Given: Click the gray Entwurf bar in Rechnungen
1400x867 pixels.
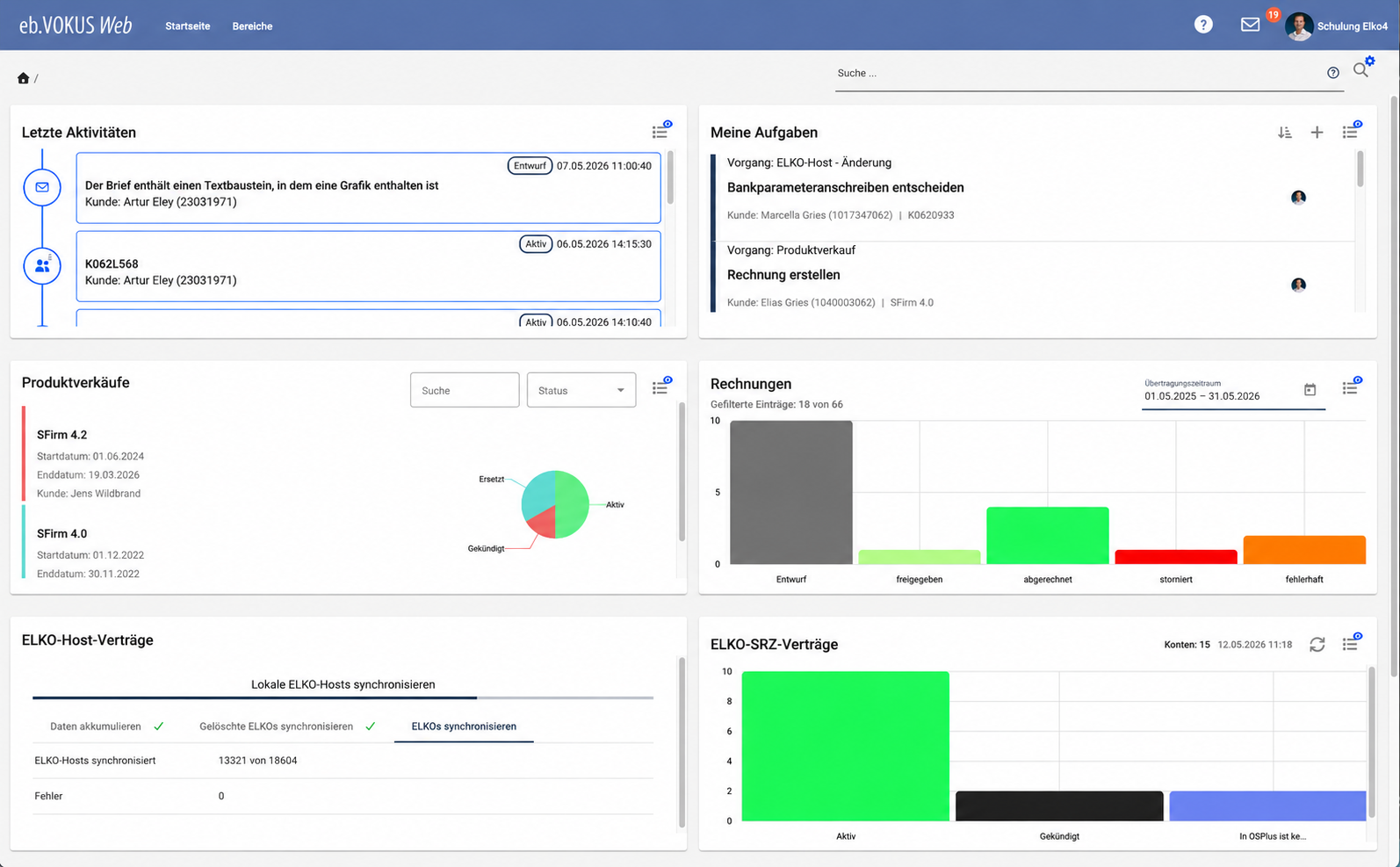Looking at the screenshot, I should click(x=790, y=492).
